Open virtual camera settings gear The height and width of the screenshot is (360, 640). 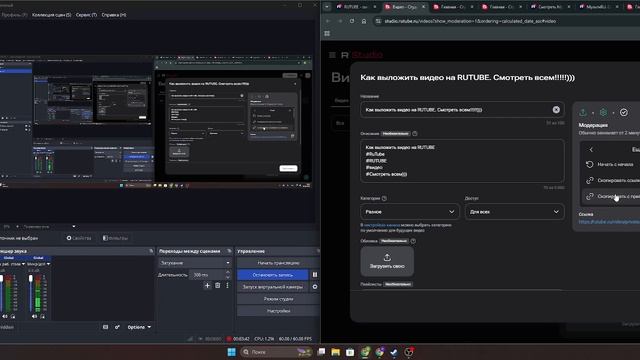[315, 287]
